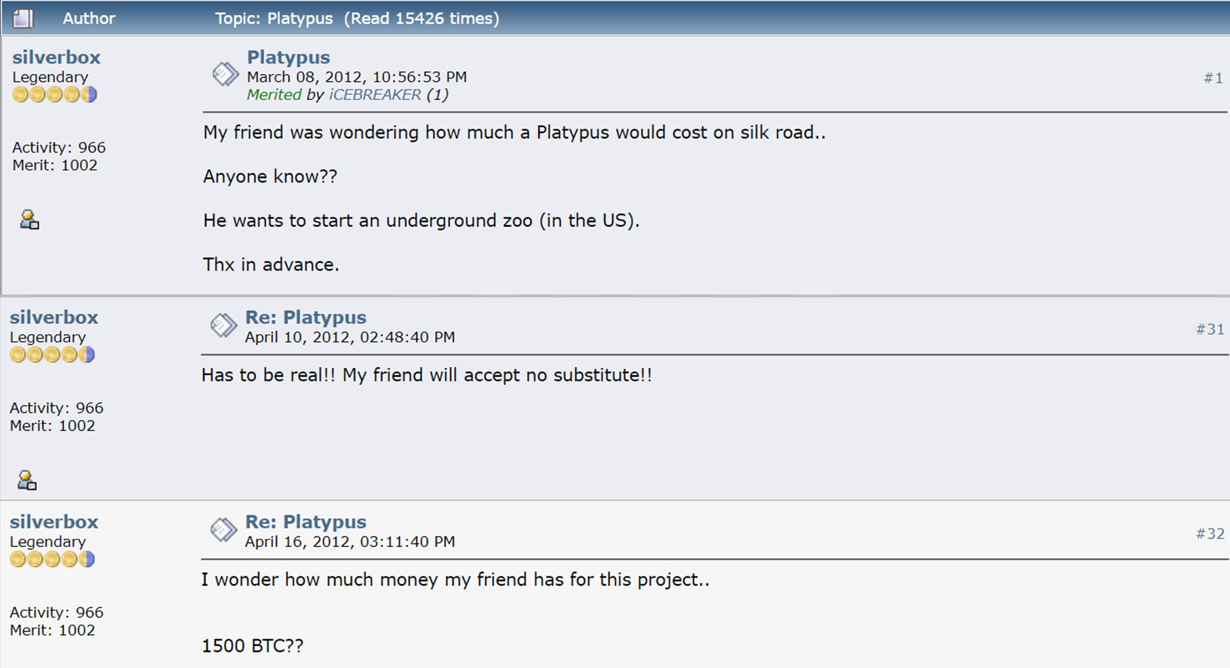
Task: Click the post icon beside April 10 reply
Action: click(x=223, y=325)
